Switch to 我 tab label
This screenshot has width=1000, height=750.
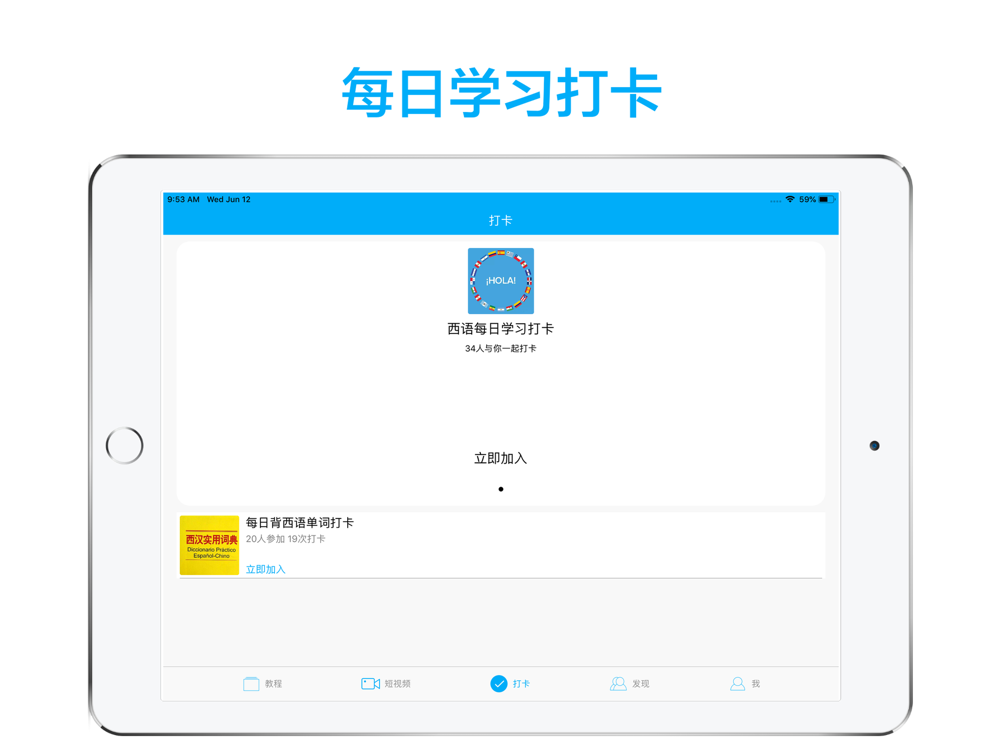pyautogui.click(x=756, y=684)
